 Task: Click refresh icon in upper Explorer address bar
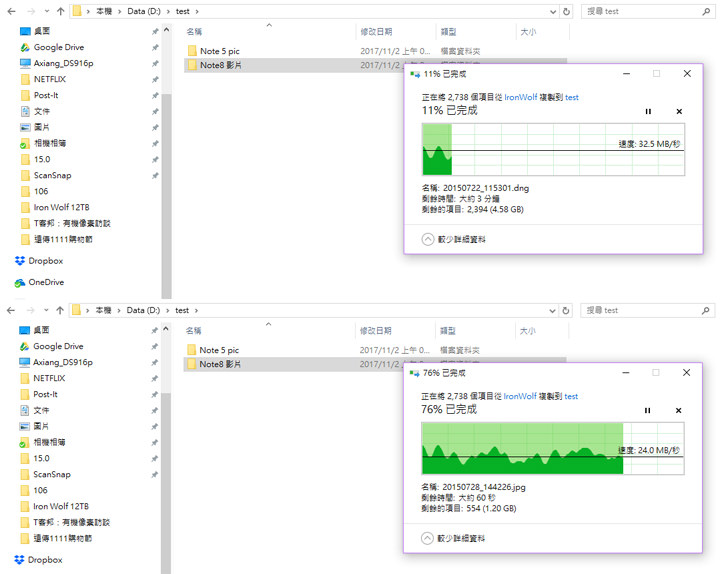pyautogui.click(x=567, y=12)
